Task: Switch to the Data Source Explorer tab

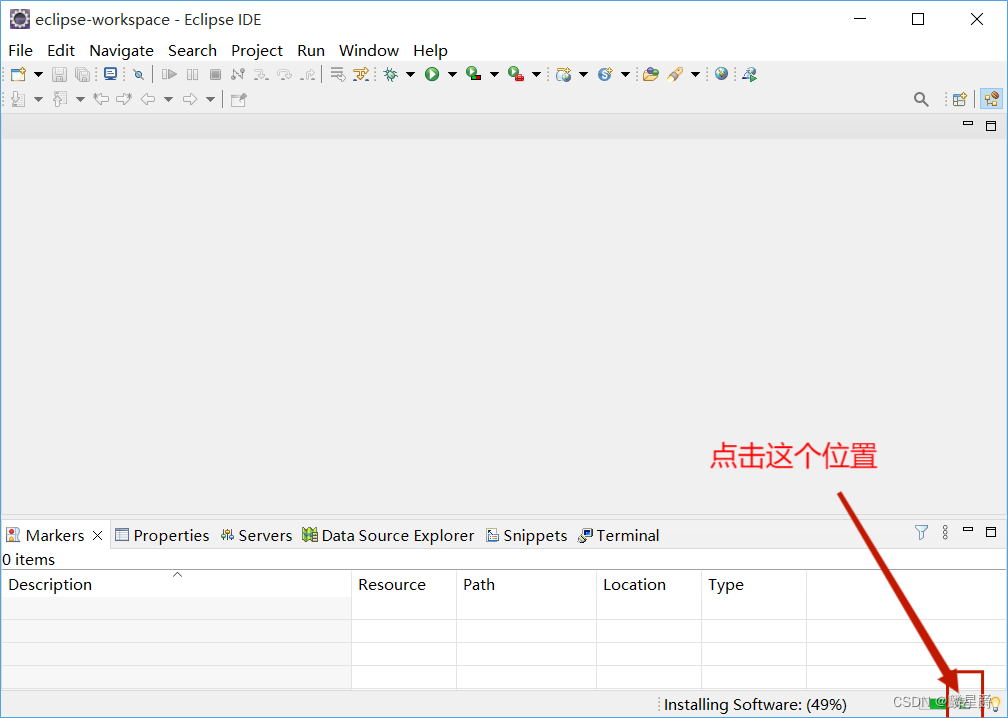Action: click(388, 535)
